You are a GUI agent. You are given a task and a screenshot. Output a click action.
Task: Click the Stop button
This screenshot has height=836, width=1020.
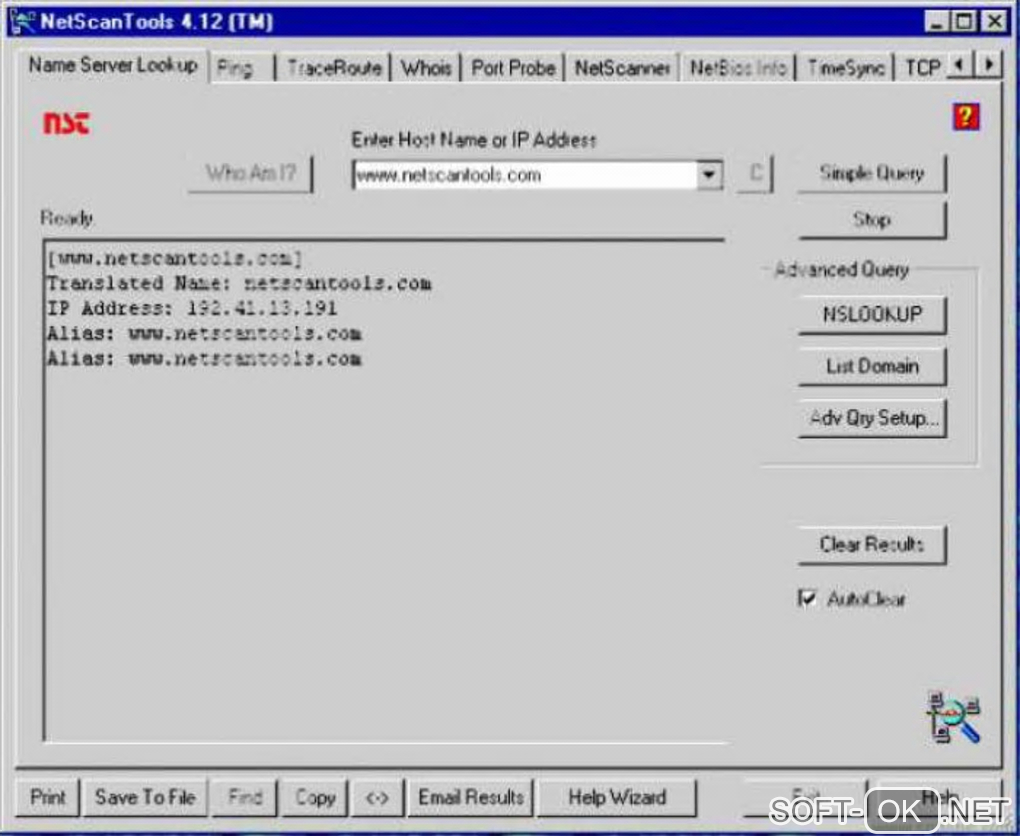[872, 220]
